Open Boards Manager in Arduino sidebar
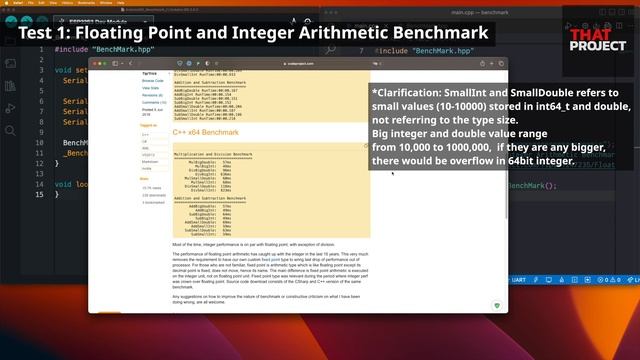The width and height of the screenshot is (640, 360). click(11, 63)
